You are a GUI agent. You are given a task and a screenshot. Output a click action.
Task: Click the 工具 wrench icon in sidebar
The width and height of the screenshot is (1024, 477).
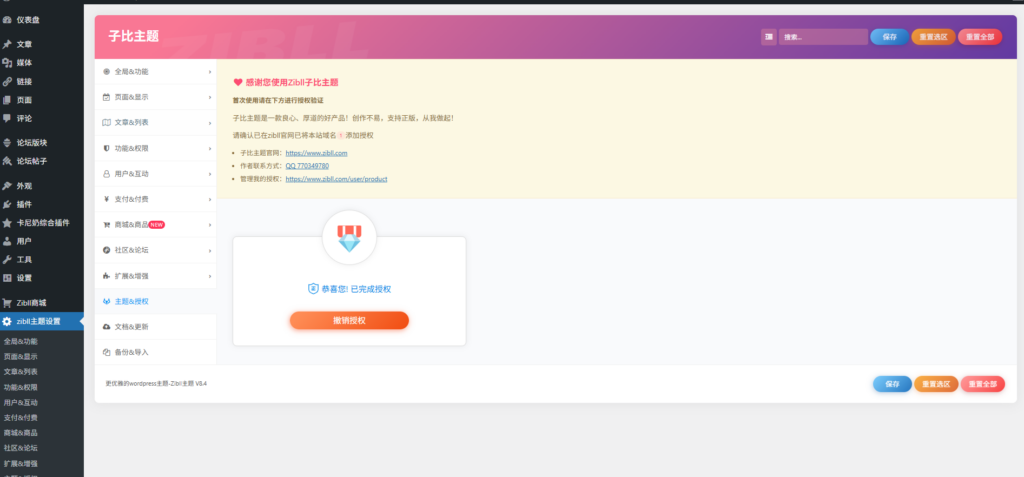point(8,259)
